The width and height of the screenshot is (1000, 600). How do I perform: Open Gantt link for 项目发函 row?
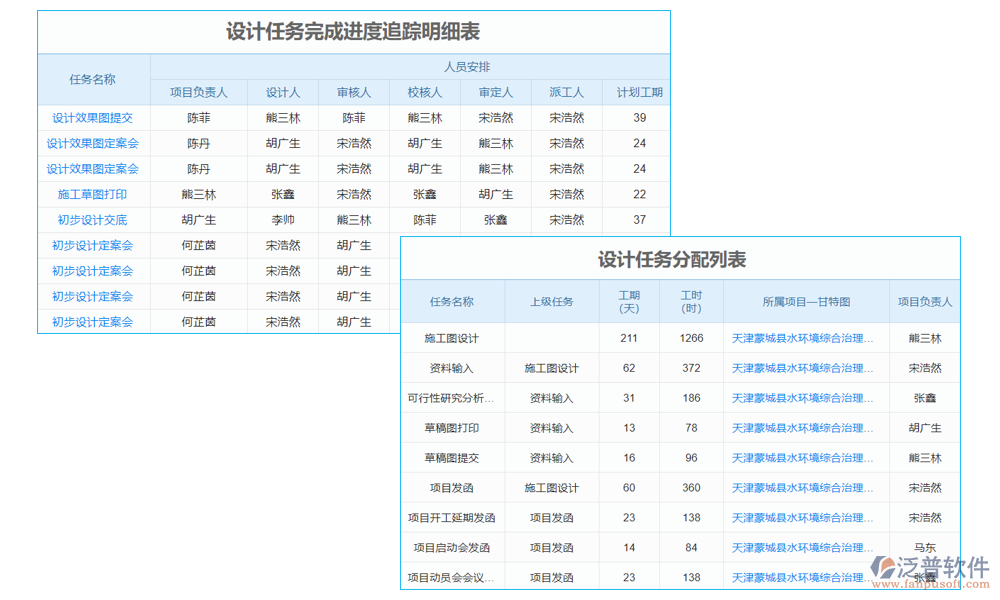point(806,488)
